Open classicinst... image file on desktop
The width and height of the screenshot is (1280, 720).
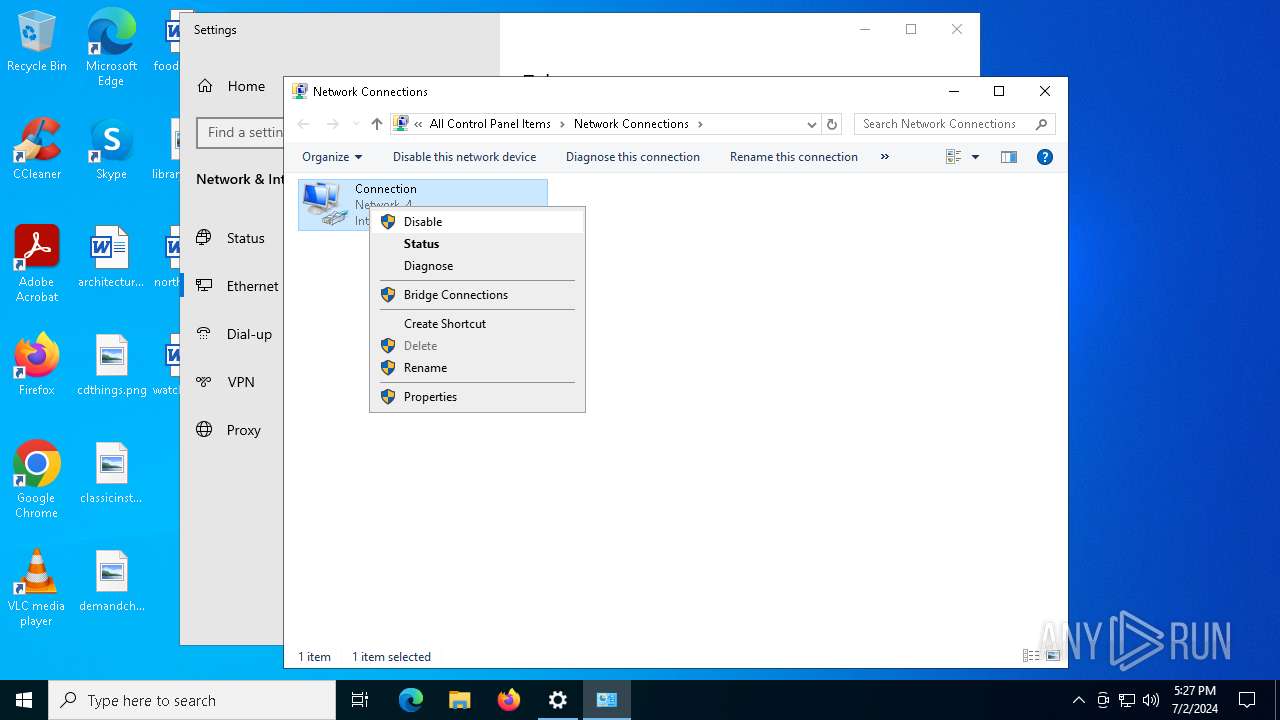111,474
